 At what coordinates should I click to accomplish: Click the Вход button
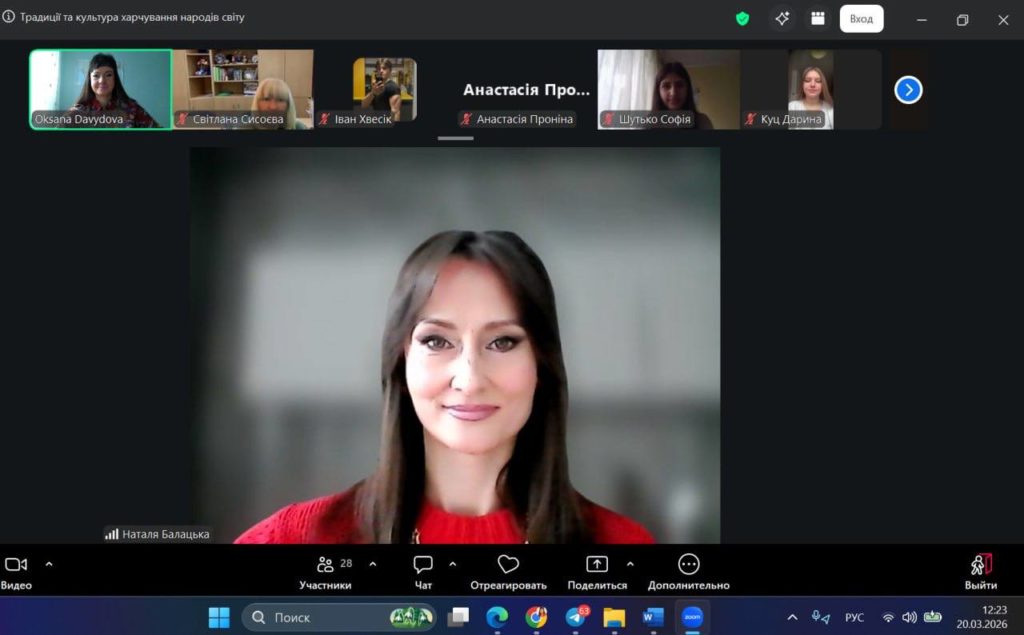[861, 19]
